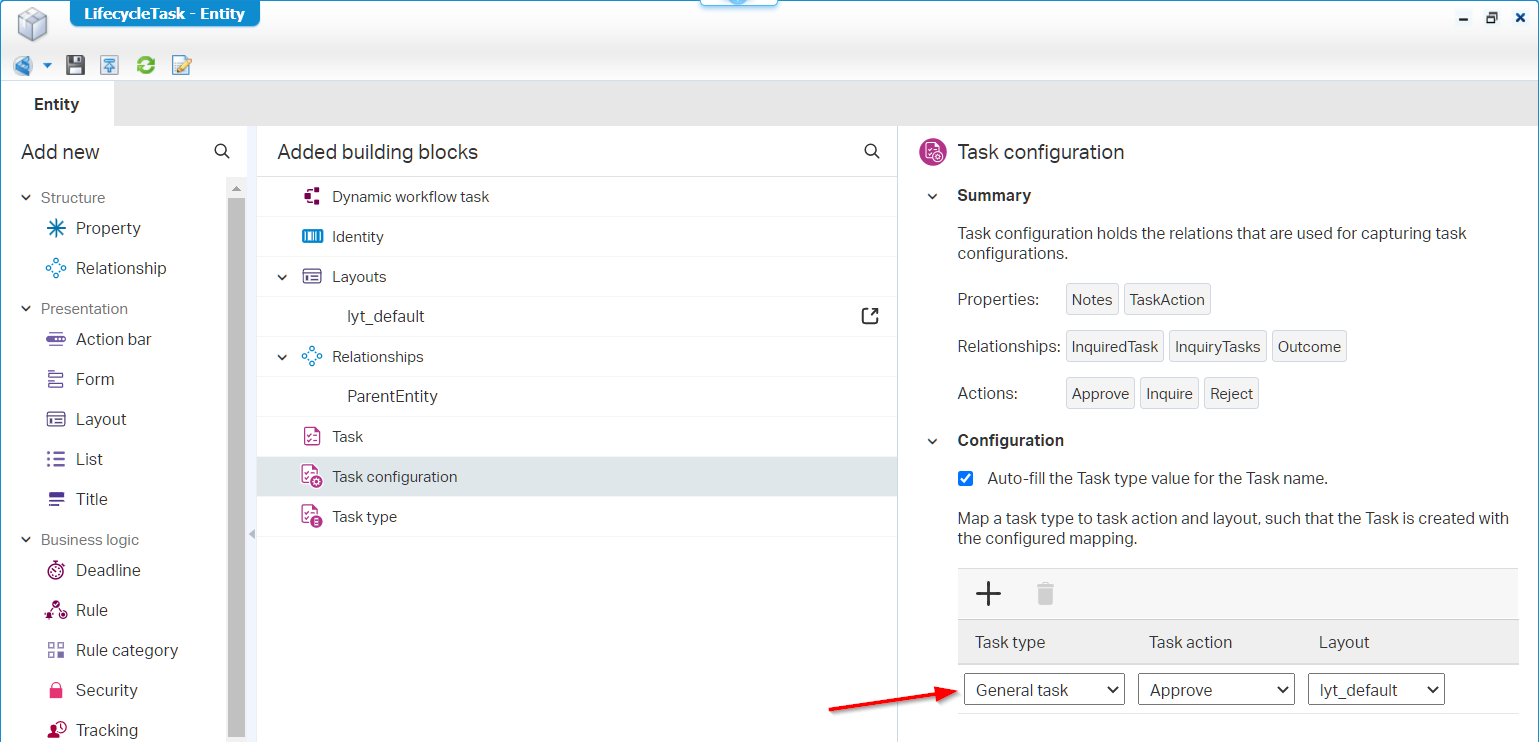Add a Relationship building block
Screen dimensions: 1539x742
pyautogui.click(x=120, y=268)
